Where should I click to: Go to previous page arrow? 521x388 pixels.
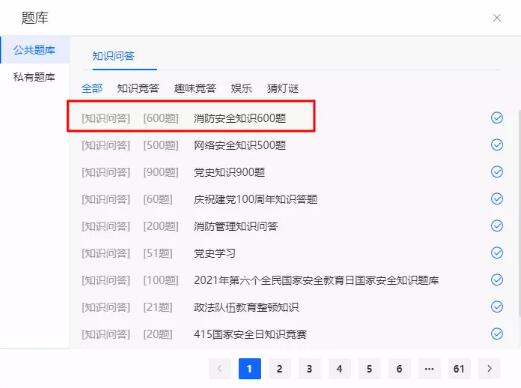[x=220, y=369]
